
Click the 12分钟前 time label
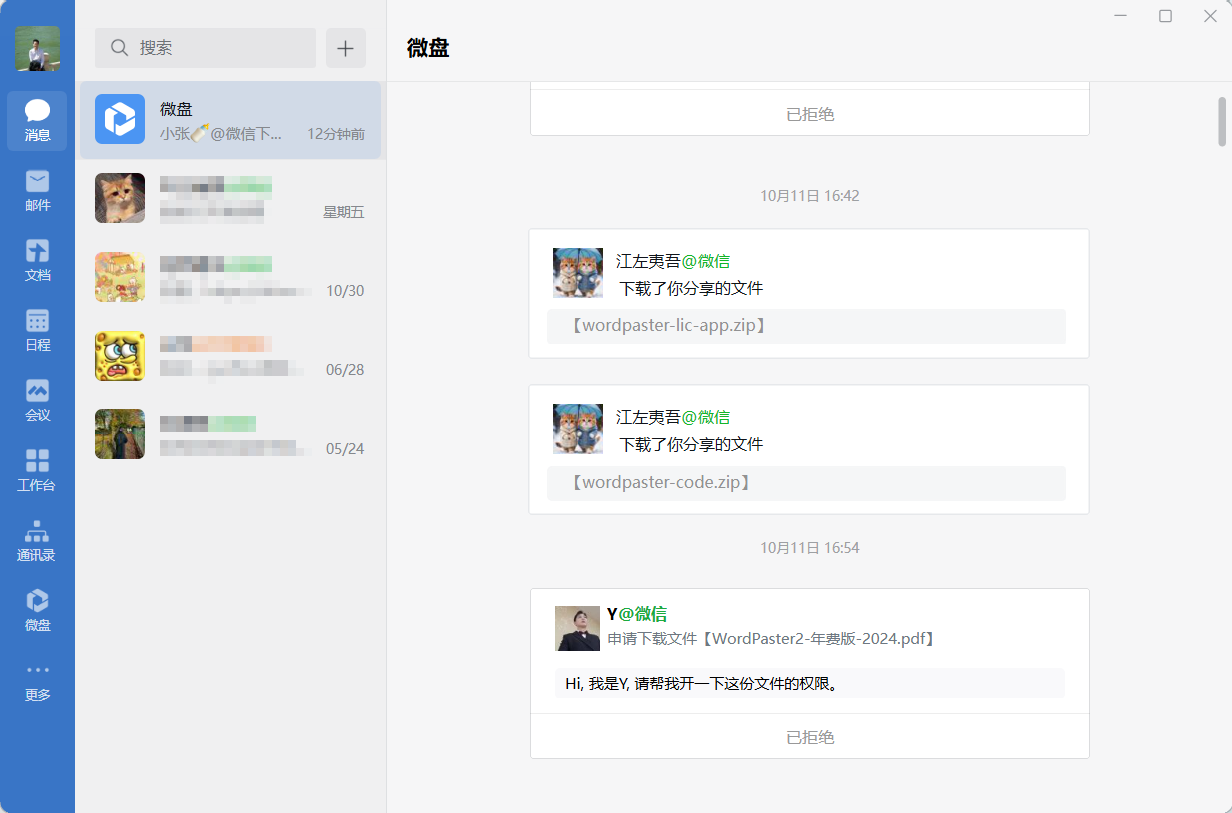coord(336,134)
